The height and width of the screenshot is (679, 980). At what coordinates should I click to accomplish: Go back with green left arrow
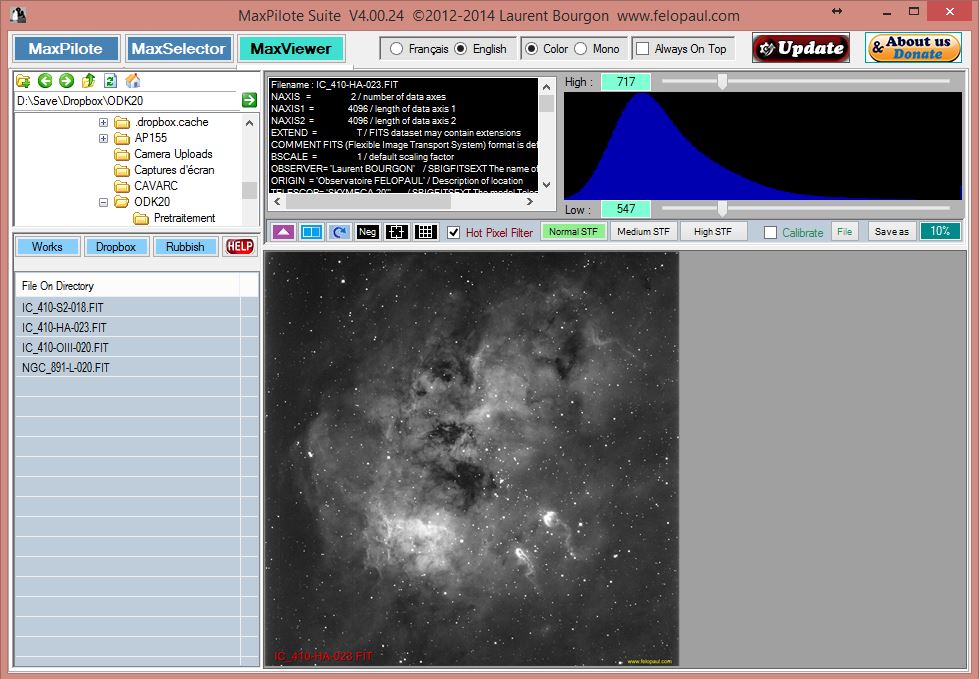45,81
